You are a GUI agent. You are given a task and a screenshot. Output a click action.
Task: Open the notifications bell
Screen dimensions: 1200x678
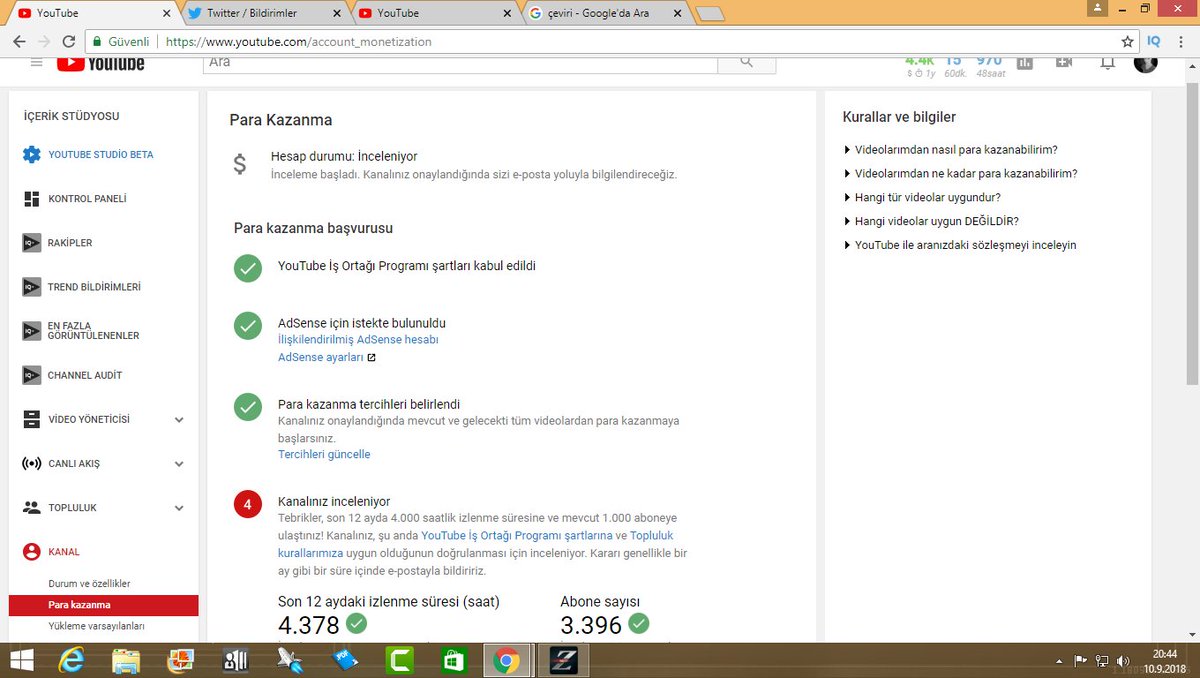pos(1107,63)
